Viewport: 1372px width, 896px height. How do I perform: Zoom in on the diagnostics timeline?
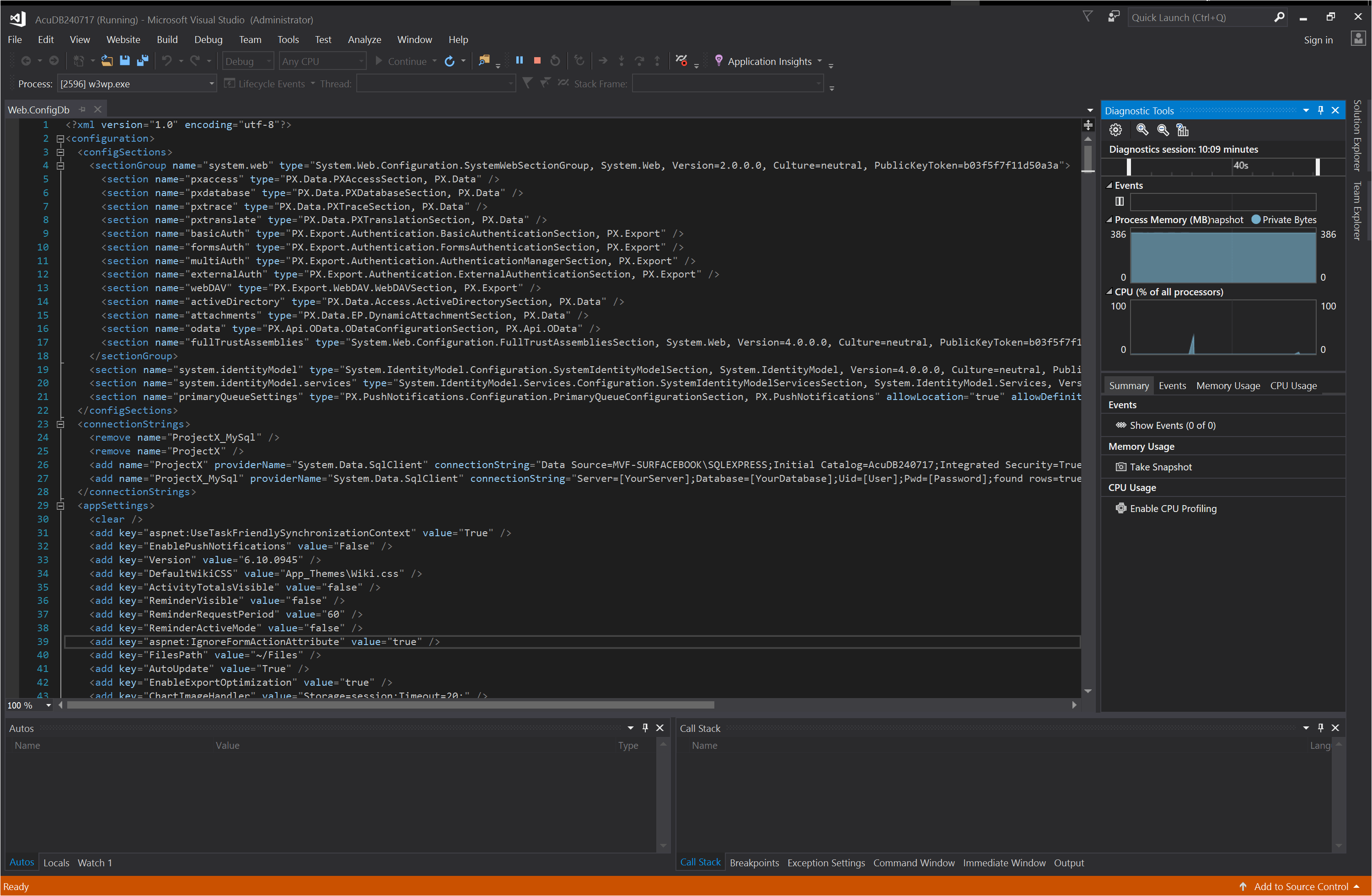coord(1142,130)
